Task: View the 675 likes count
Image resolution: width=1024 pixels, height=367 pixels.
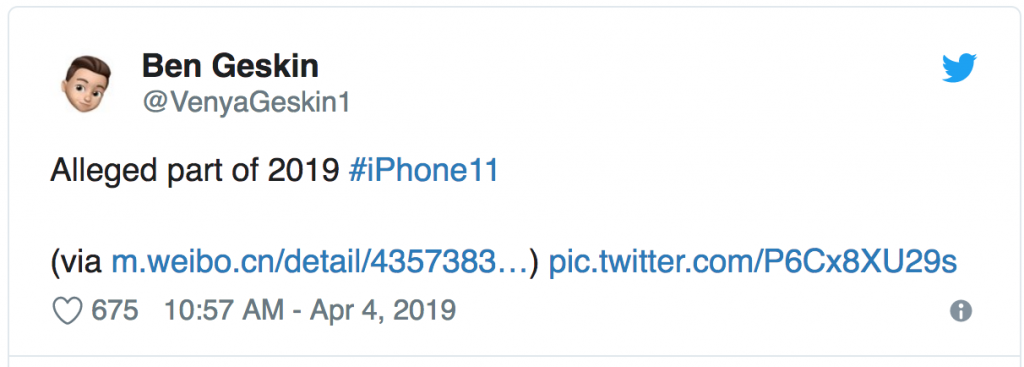Action: (115, 311)
